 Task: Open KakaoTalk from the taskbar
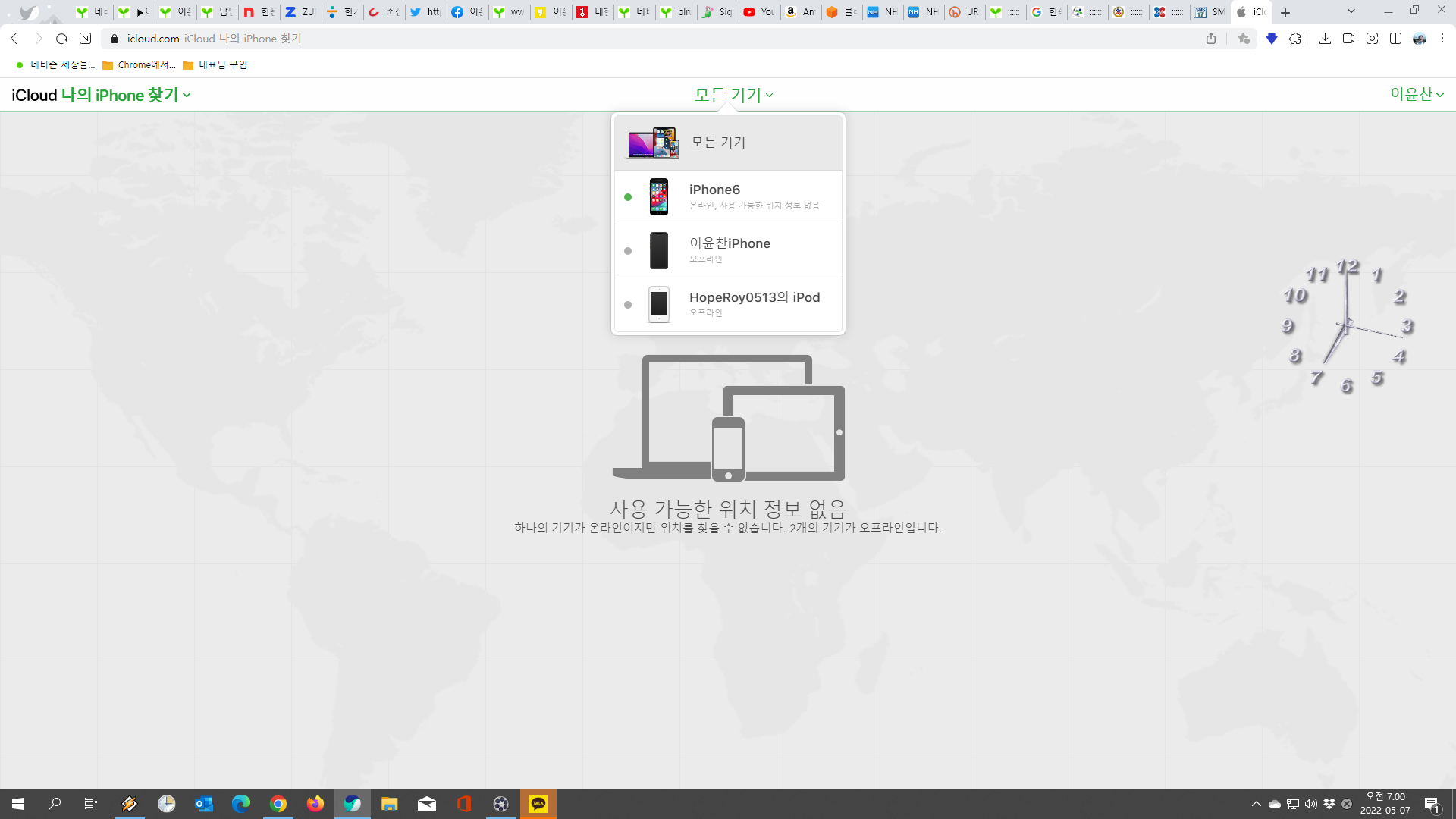coord(538,804)
